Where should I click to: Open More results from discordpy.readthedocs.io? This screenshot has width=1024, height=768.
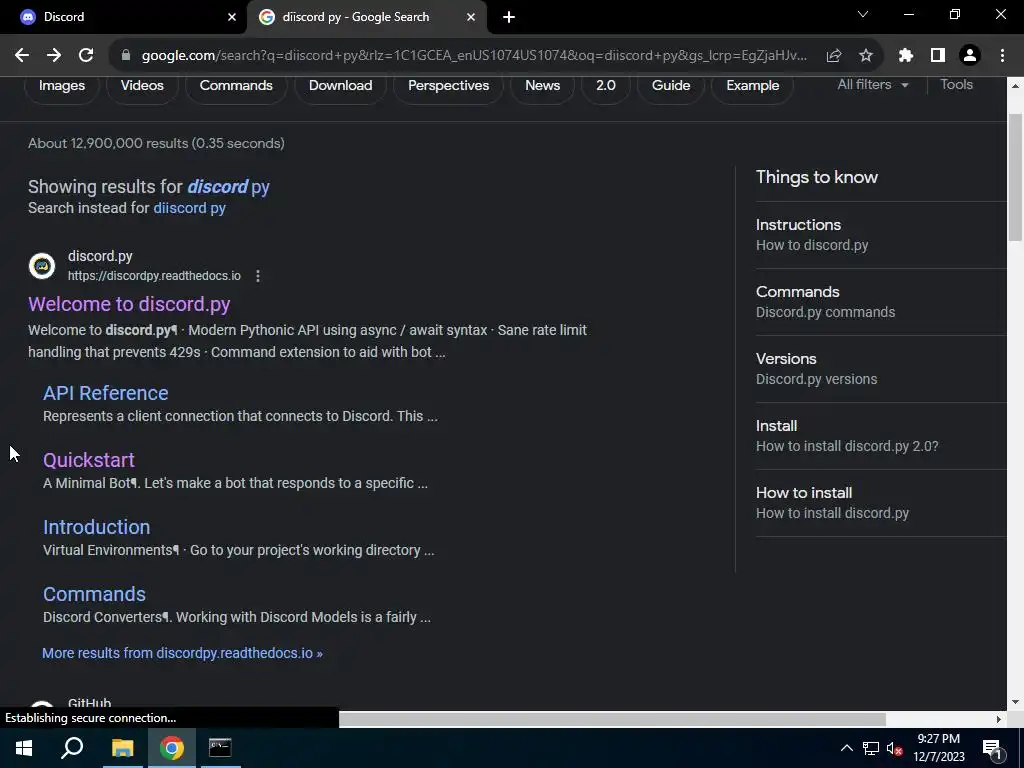pos(182,653)
